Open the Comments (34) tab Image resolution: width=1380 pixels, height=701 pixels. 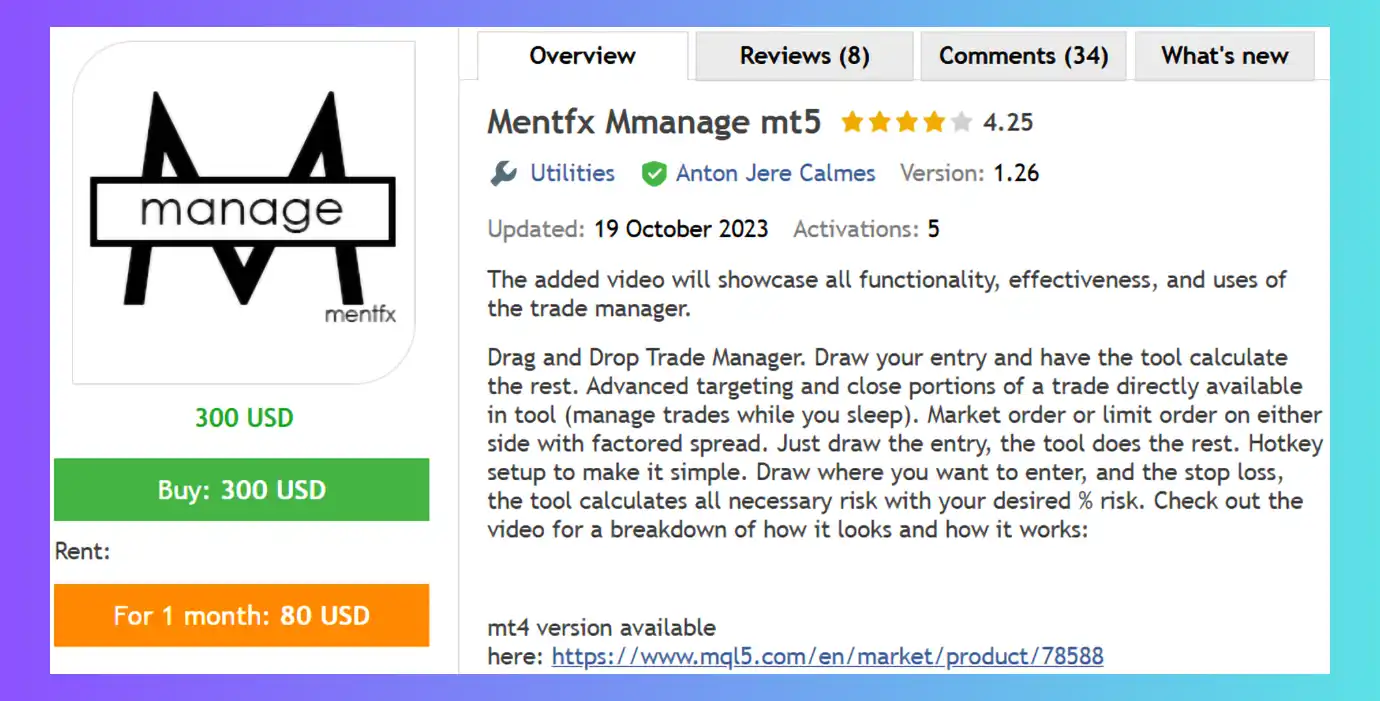[1023, 56]
